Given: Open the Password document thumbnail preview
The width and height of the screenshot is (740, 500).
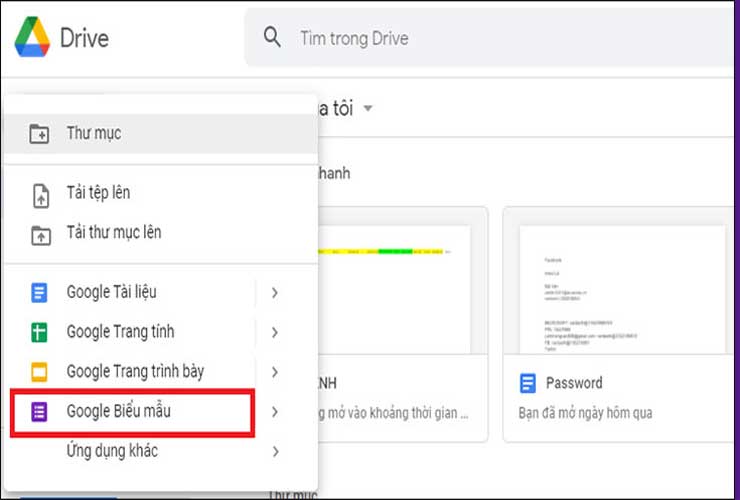Looking at the screenshot, I should [622, 289].
